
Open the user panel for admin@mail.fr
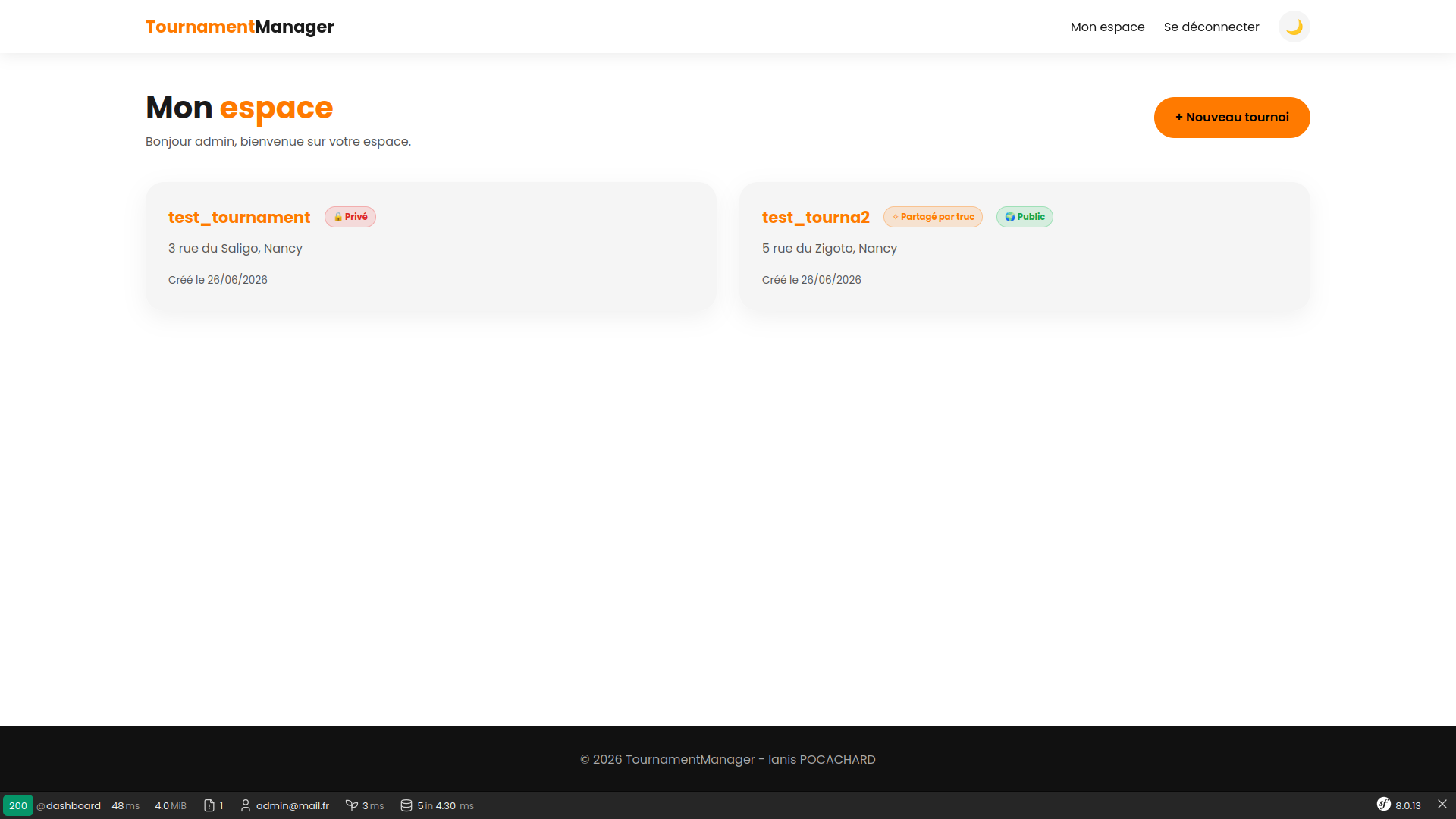tap(284, 805)
